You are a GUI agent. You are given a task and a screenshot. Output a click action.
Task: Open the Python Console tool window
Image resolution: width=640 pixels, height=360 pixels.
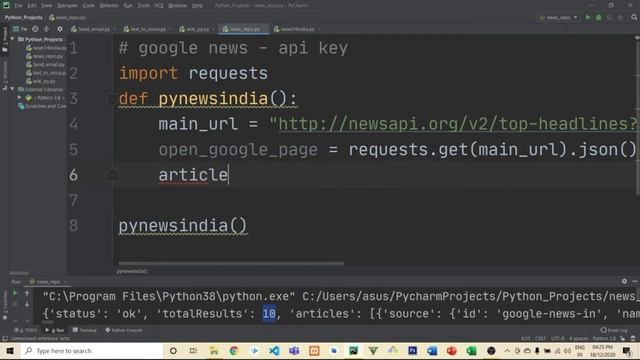(124, 330)
